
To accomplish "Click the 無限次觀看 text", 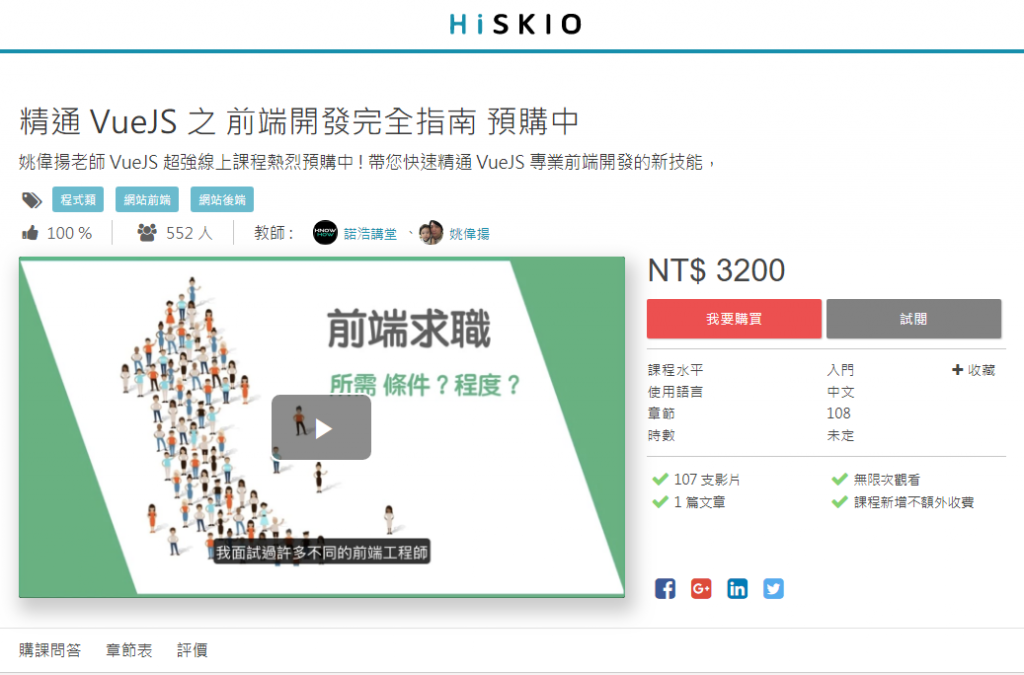I will [x=887, y=480].
